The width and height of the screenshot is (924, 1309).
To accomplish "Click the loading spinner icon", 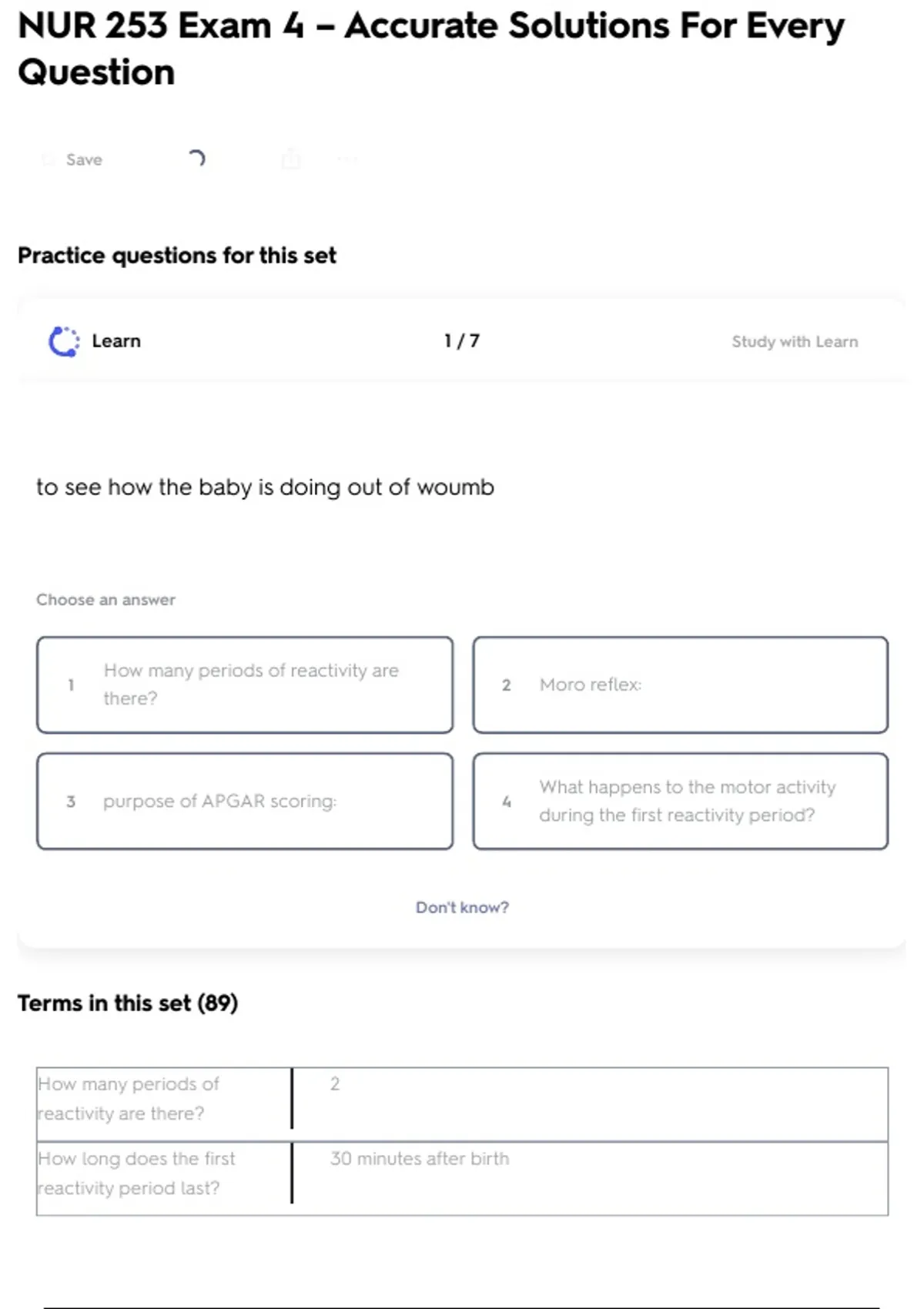I will pyautogui.click(x=196, y=159).
